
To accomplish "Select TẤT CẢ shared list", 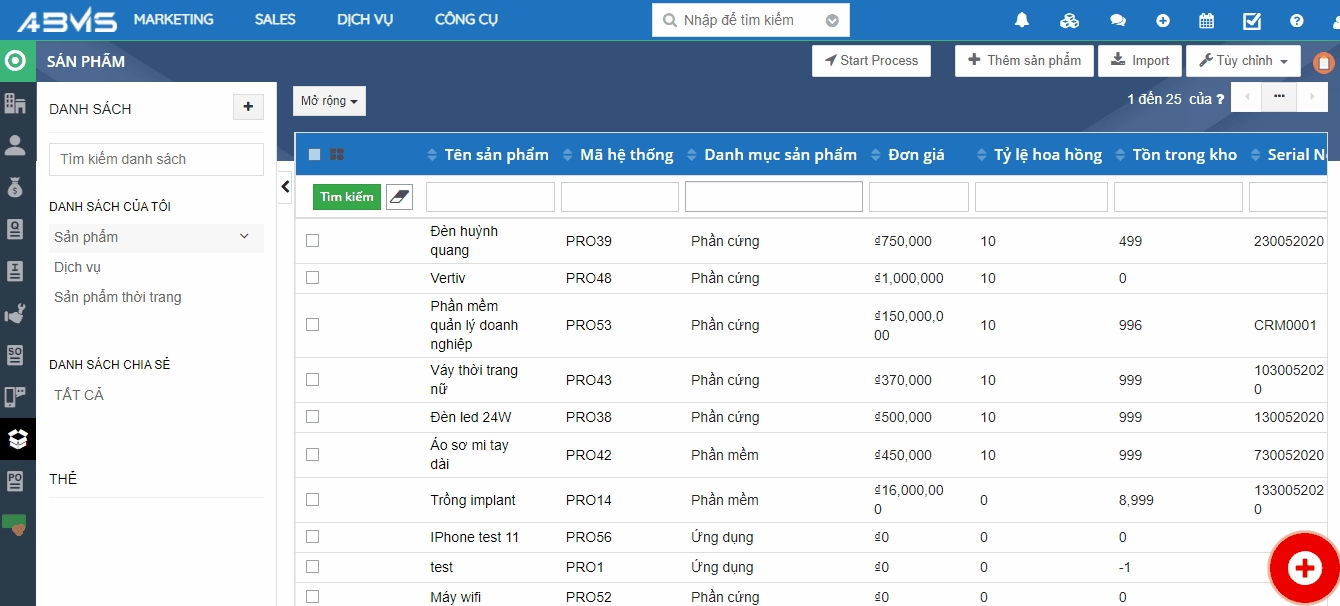I will [x=79, y=395].
